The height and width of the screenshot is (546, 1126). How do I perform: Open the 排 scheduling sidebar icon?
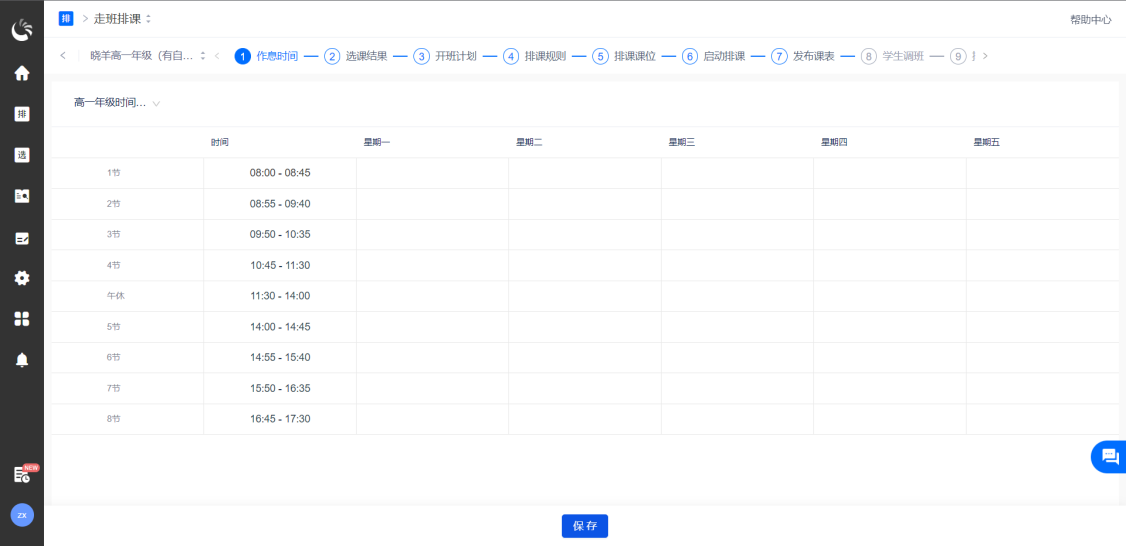click(x=22, y=114)
